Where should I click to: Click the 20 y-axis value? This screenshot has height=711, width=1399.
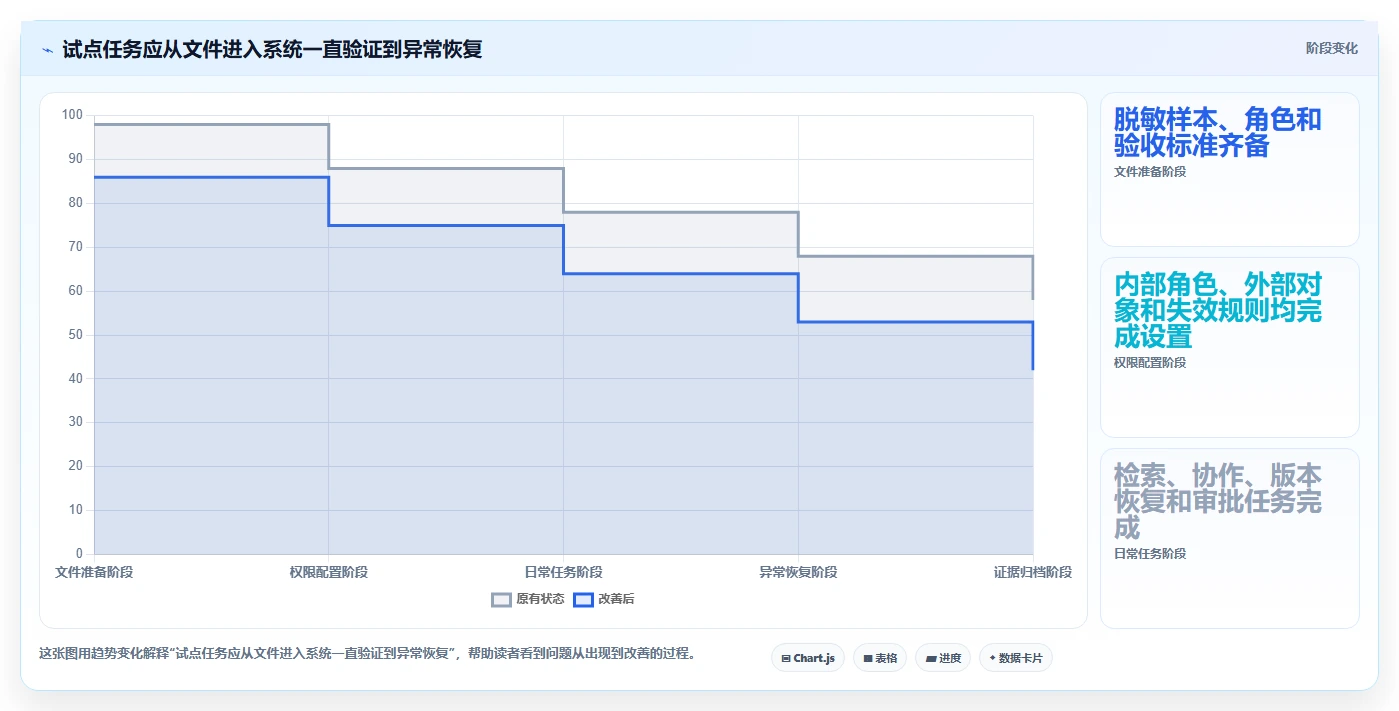coord(75,466)
